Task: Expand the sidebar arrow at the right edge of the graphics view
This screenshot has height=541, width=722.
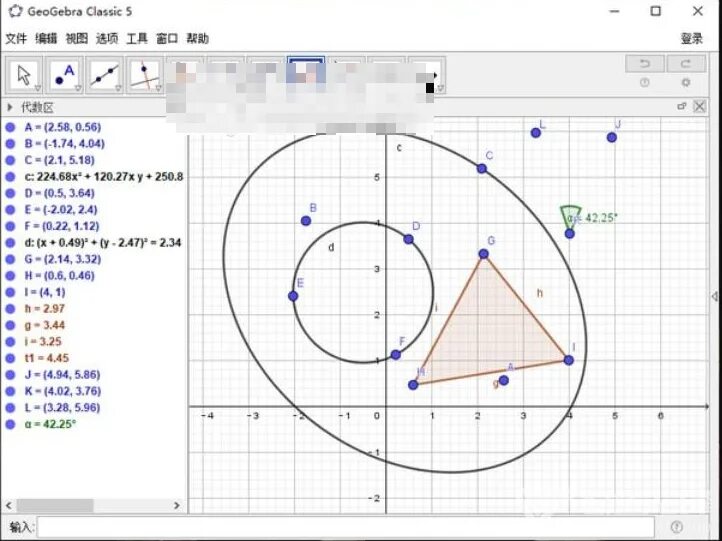Action: point(715,296)
